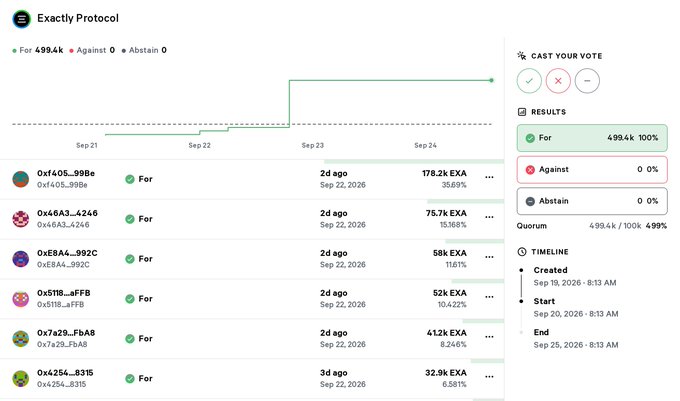Viewport: 680px width, 401px height.
Task: Open avatar of voter 0xf405...99Be
Action: (x=20, y=179)
